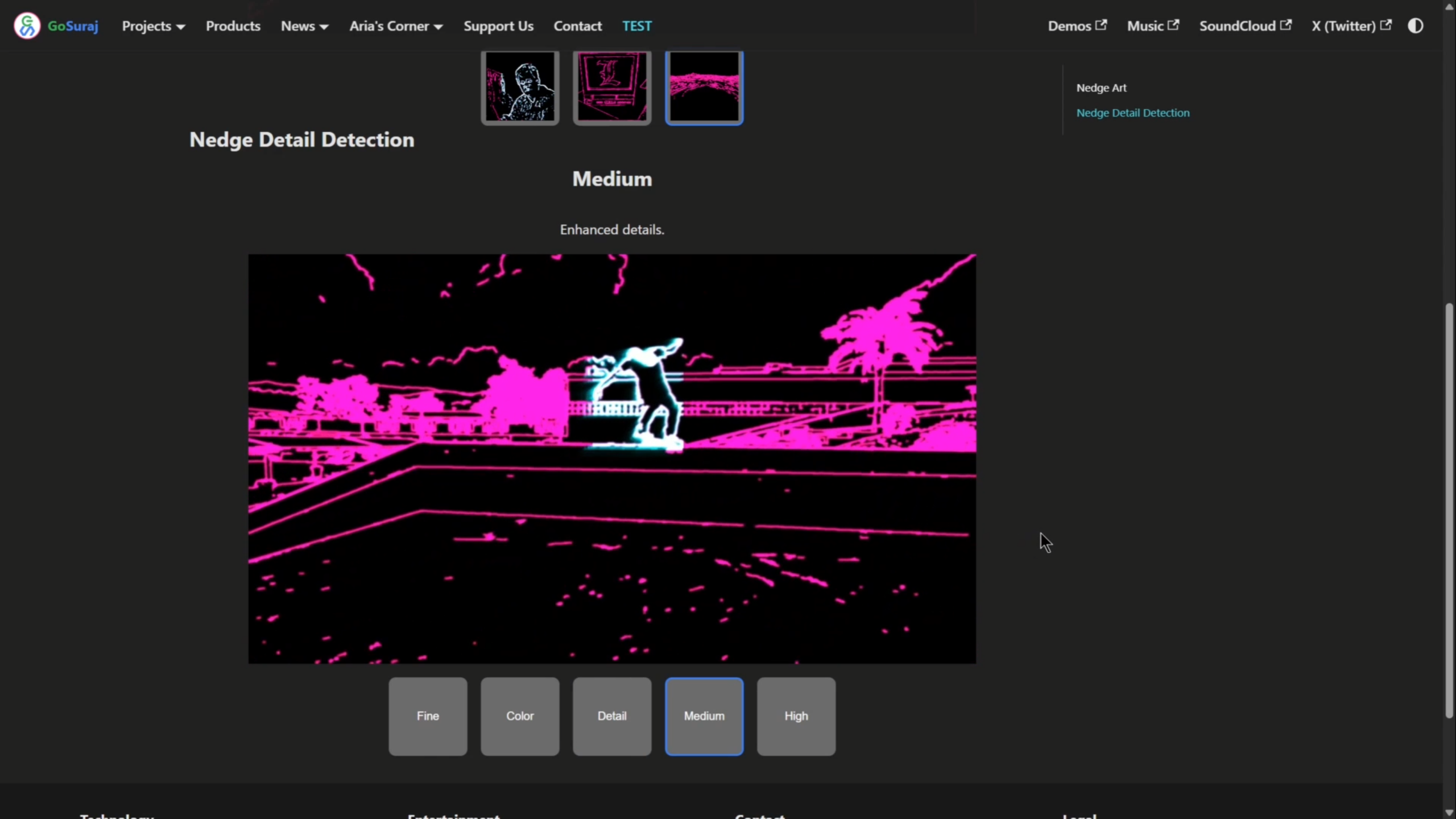Expand the Projects dropdown menu

click(x=153, y=26)
